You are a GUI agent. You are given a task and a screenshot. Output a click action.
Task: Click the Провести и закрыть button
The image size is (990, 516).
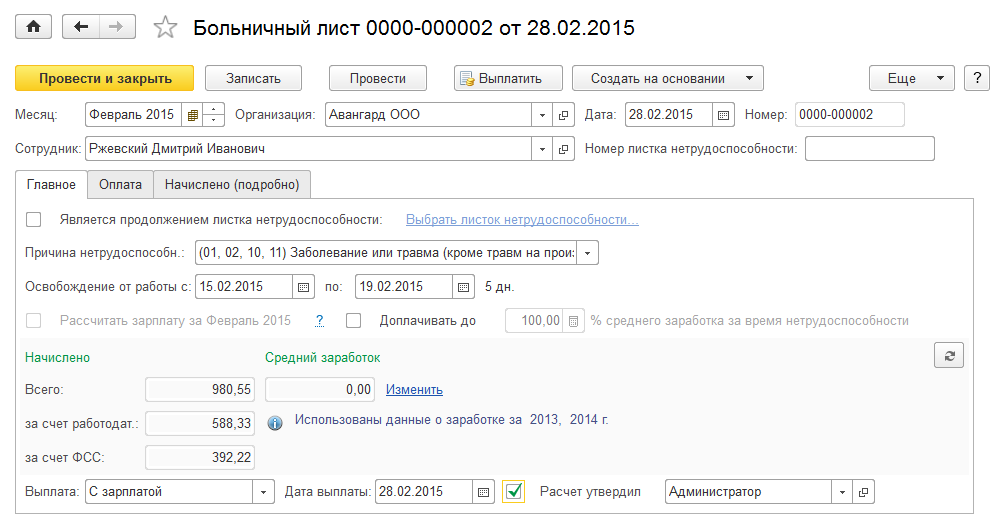click(x=105, y=78)
